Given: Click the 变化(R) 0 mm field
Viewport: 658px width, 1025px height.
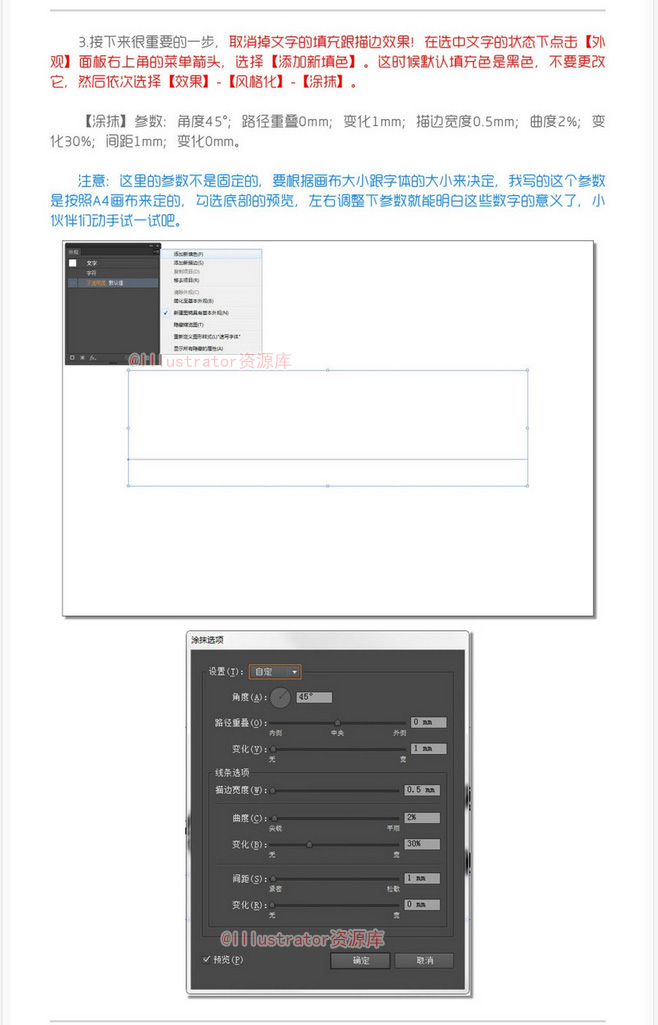Looking at the screenshot, I should [422, 905].
